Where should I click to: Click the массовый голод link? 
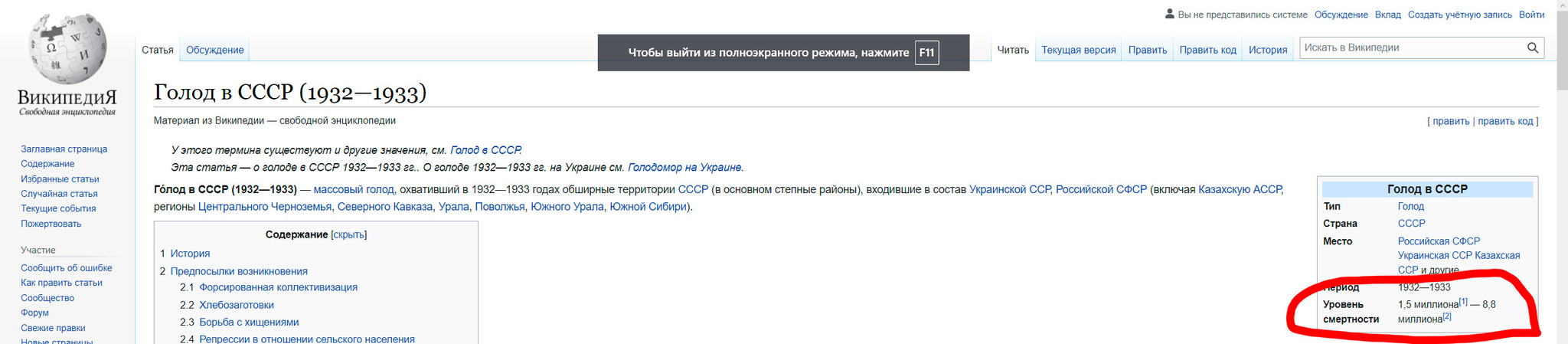point(354,189)
